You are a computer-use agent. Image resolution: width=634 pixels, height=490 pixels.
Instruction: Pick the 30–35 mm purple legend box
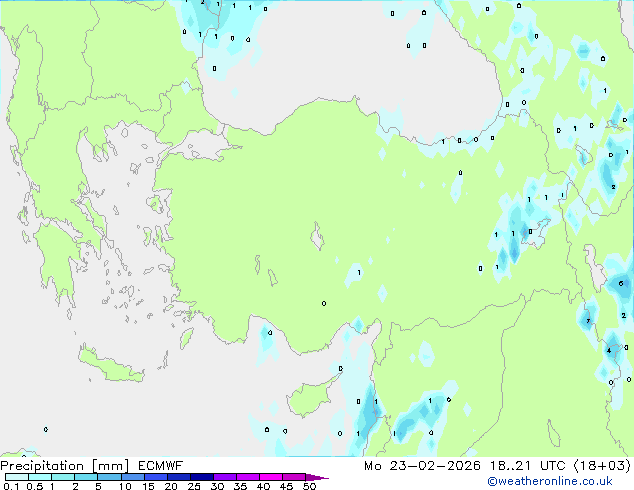point(224,477)
